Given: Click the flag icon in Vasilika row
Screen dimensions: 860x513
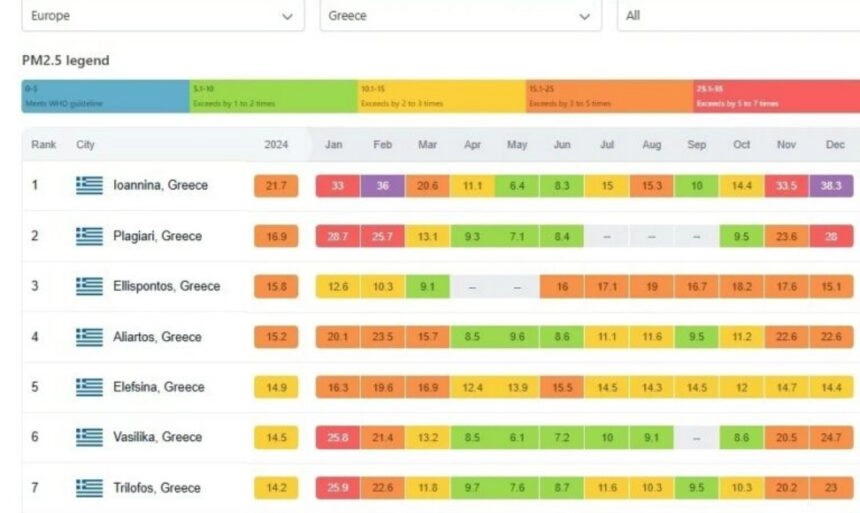Looking at the screenshot, I should click(89, 437).
